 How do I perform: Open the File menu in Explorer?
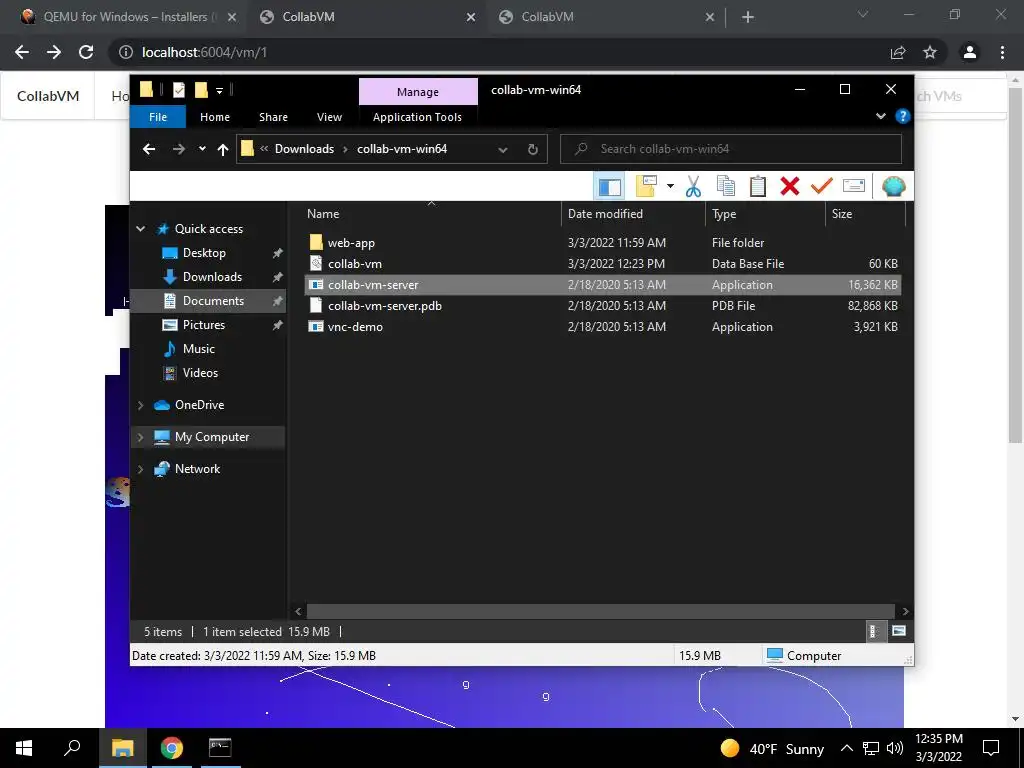tap(158, 117)
